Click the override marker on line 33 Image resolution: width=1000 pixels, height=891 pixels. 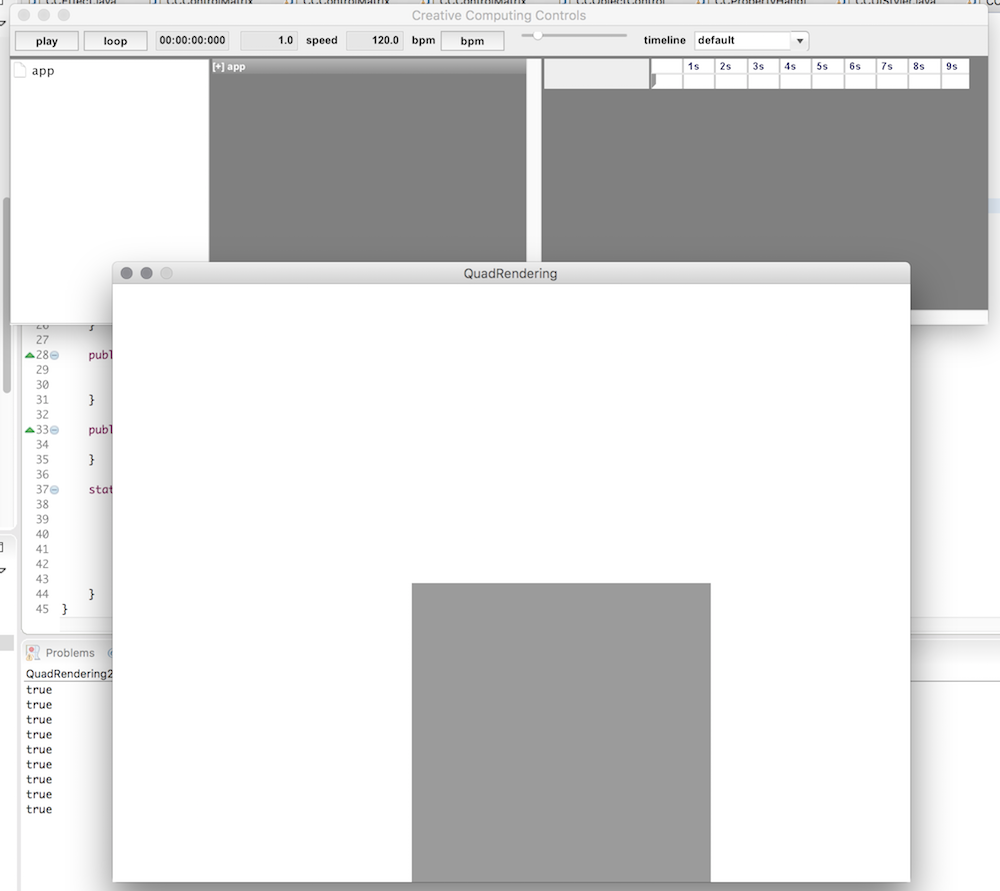tap(30, 430)
